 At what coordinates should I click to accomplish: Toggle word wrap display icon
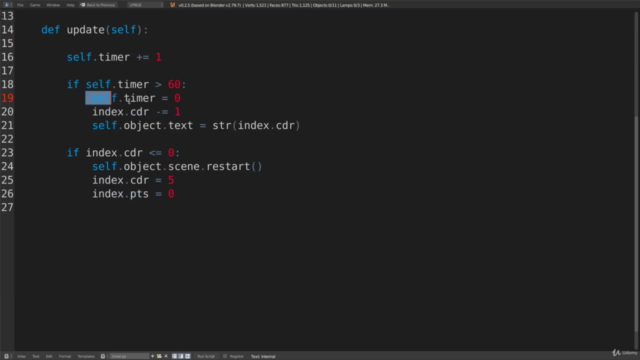(x=181, y=356)
